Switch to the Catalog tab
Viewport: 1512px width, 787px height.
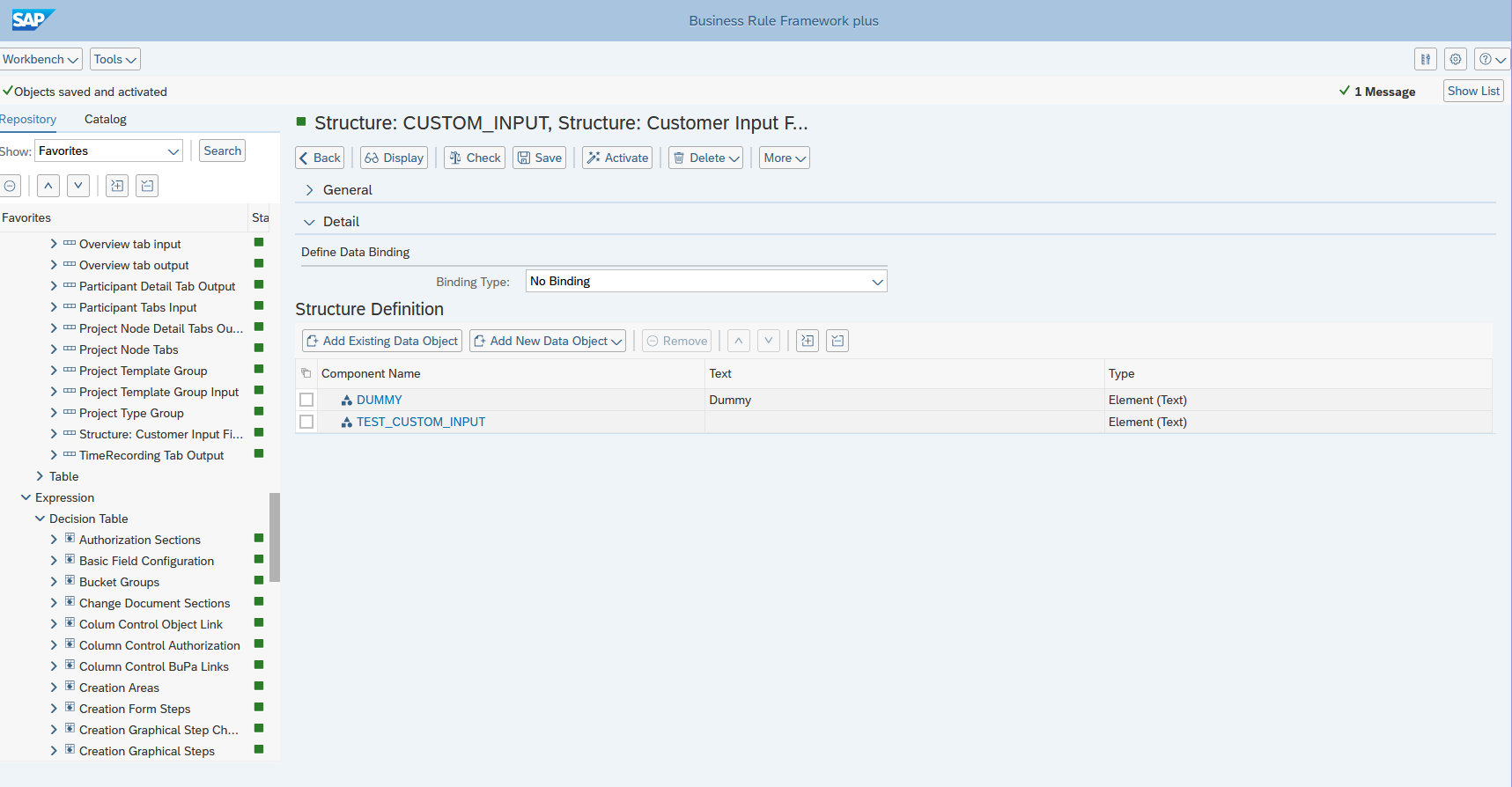(105, 119)
